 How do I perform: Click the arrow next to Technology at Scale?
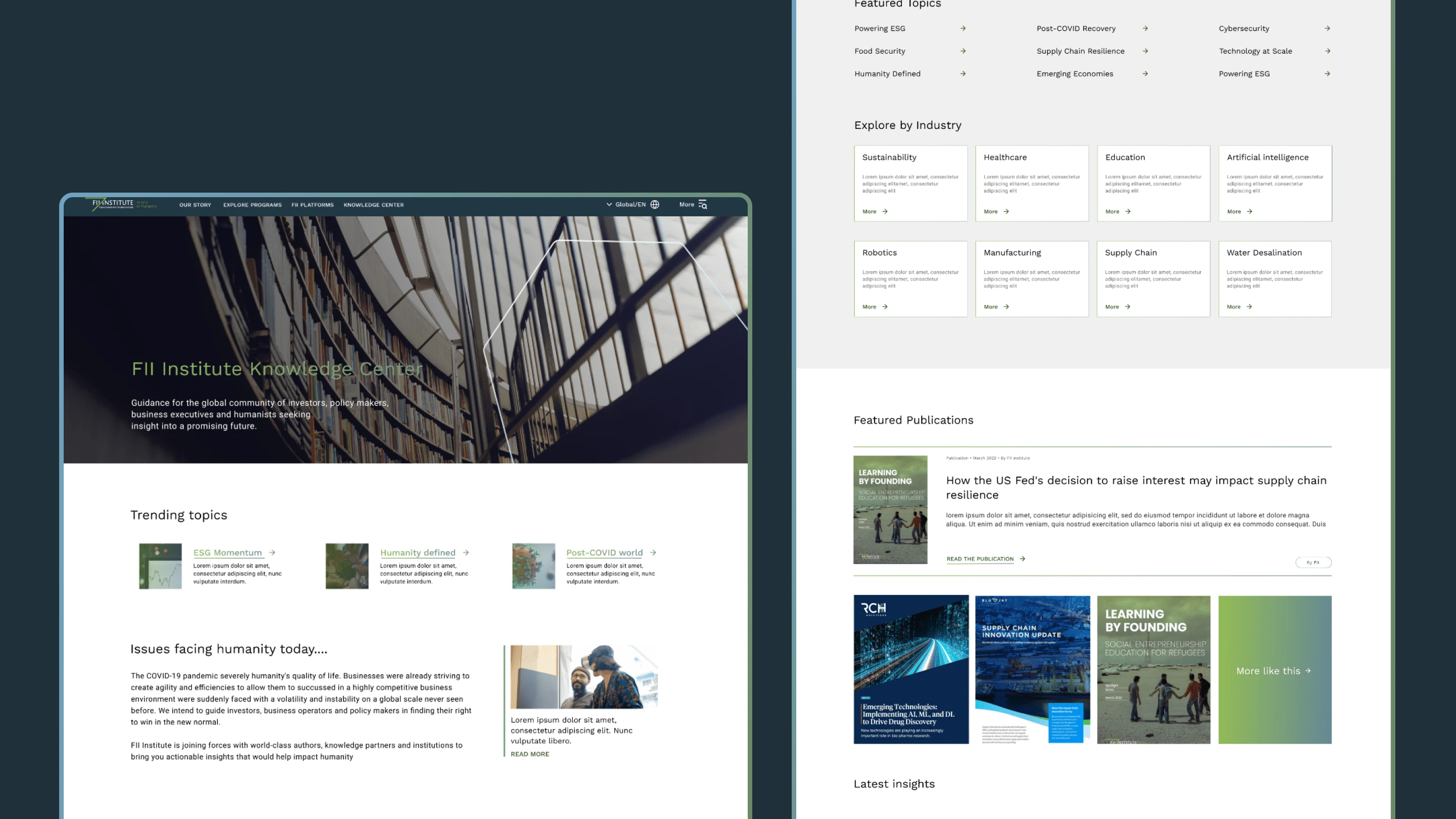1327,51
